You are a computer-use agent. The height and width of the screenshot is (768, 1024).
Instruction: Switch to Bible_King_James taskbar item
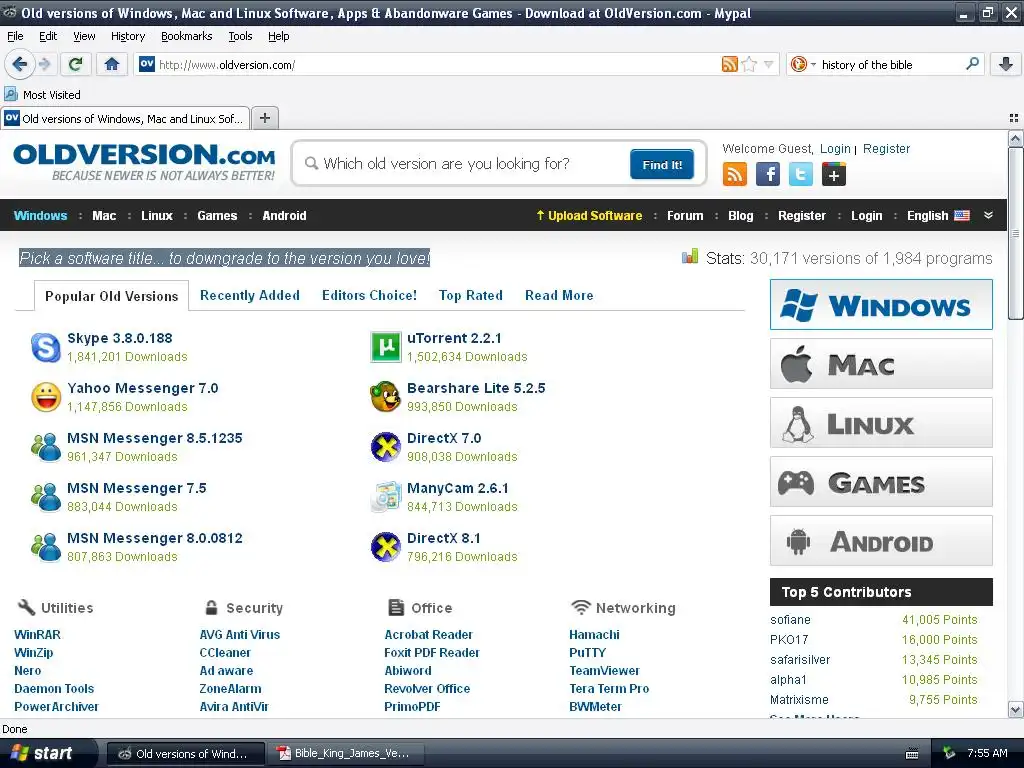(347, 753)
